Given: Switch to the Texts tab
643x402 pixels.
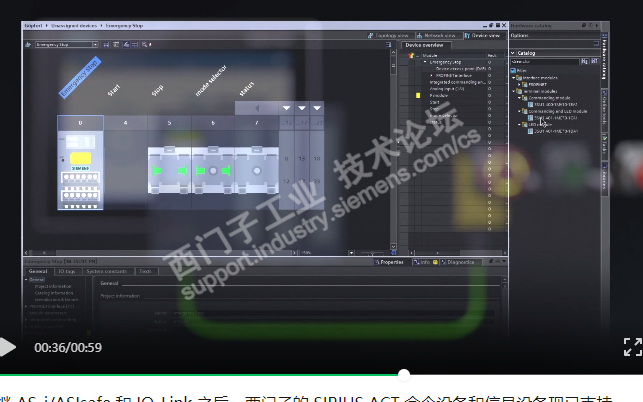Looking at the screenshot, I should [146, 272].
